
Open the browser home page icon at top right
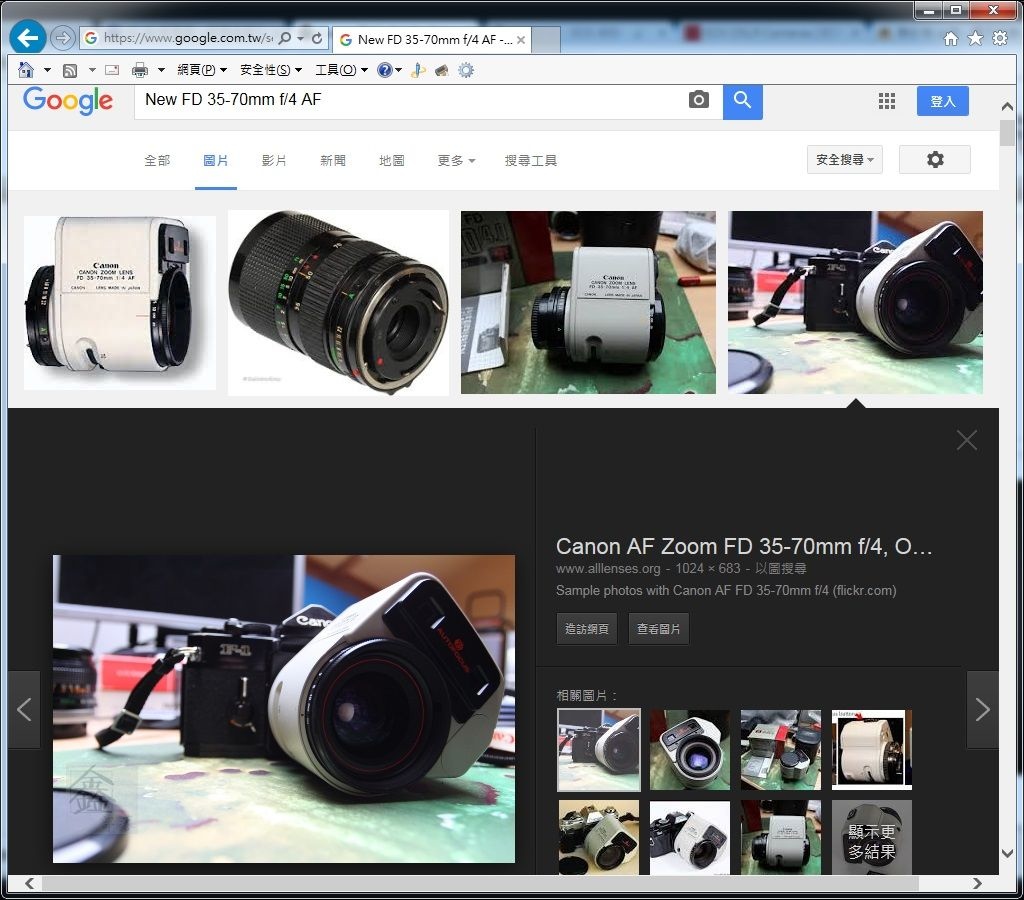(x=951, y=39)
